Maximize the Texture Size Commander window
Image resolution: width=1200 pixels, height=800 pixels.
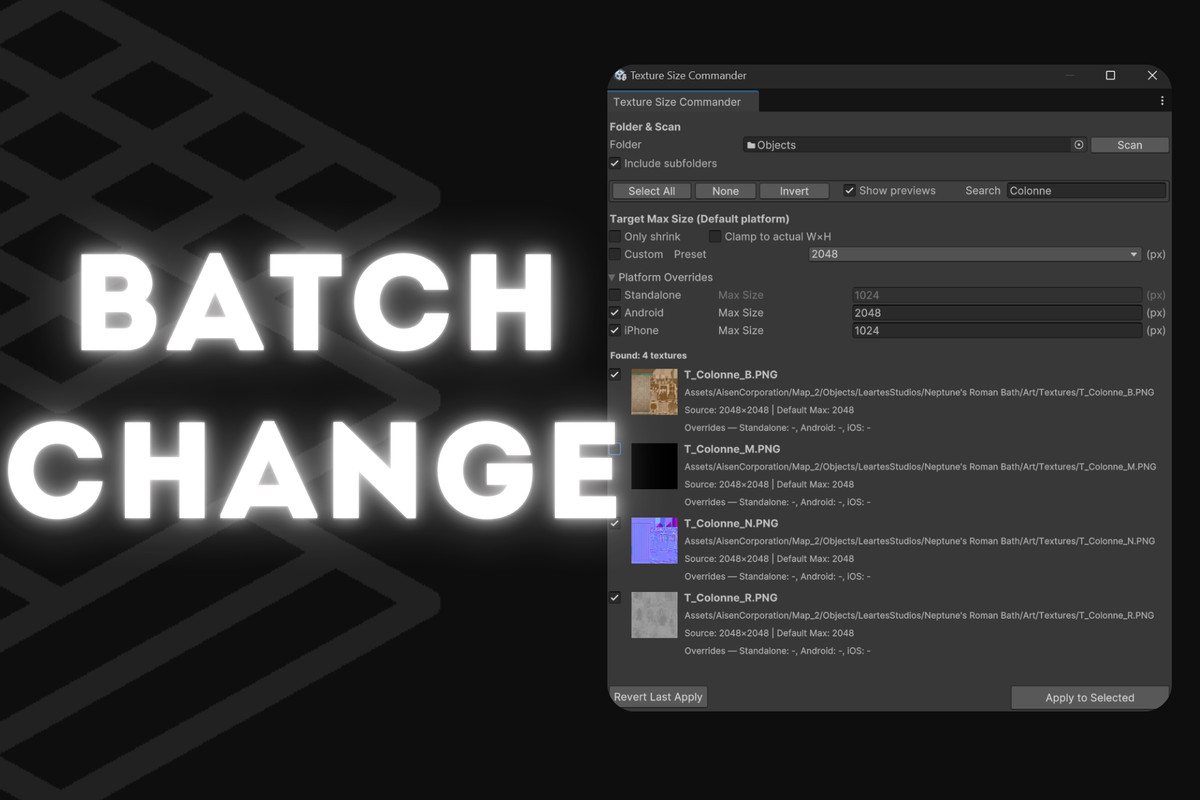tap(1110, 75)
